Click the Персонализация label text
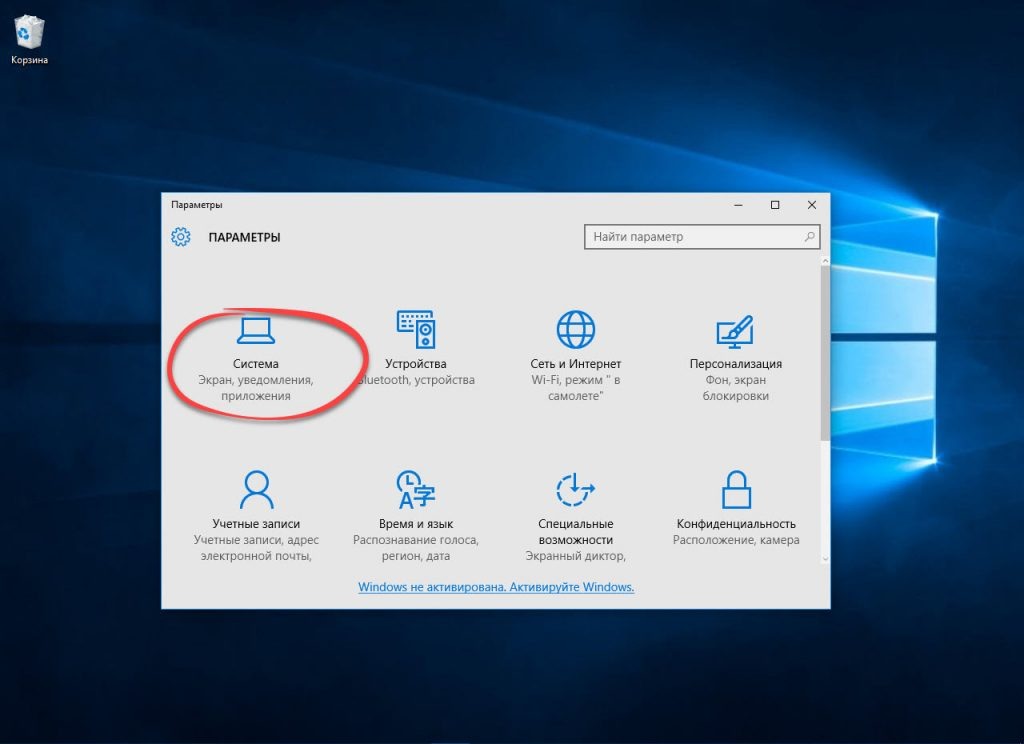 735,364
